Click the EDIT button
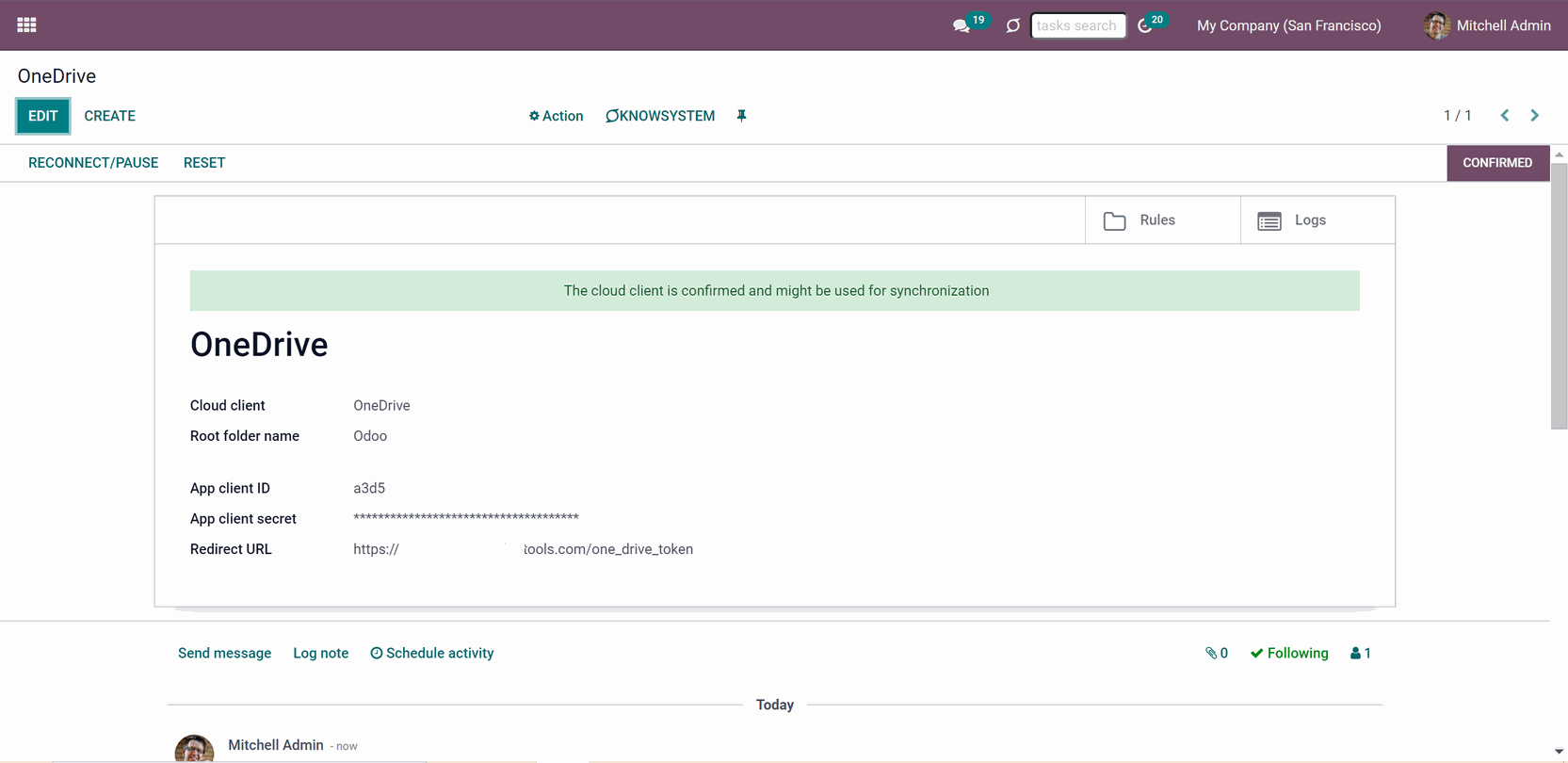The image size is (1568, 763). click(43, 116)
